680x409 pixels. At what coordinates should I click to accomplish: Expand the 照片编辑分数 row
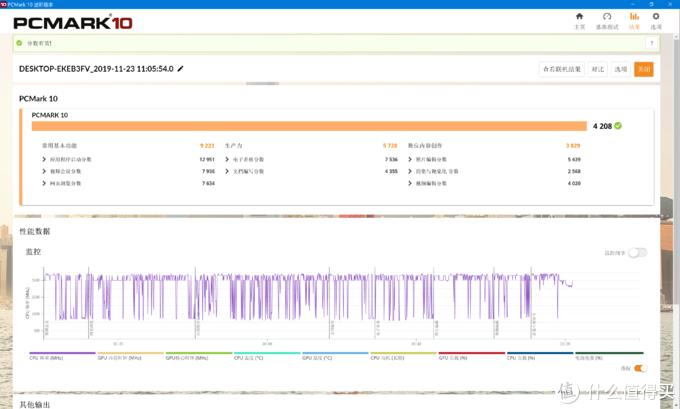(x=410, y=159)
